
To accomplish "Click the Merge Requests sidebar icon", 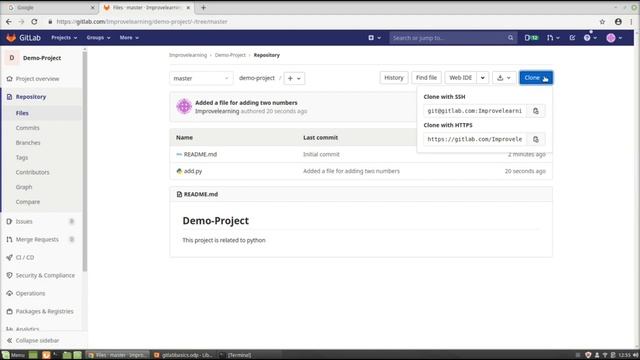I will click(x=9, y=239).
